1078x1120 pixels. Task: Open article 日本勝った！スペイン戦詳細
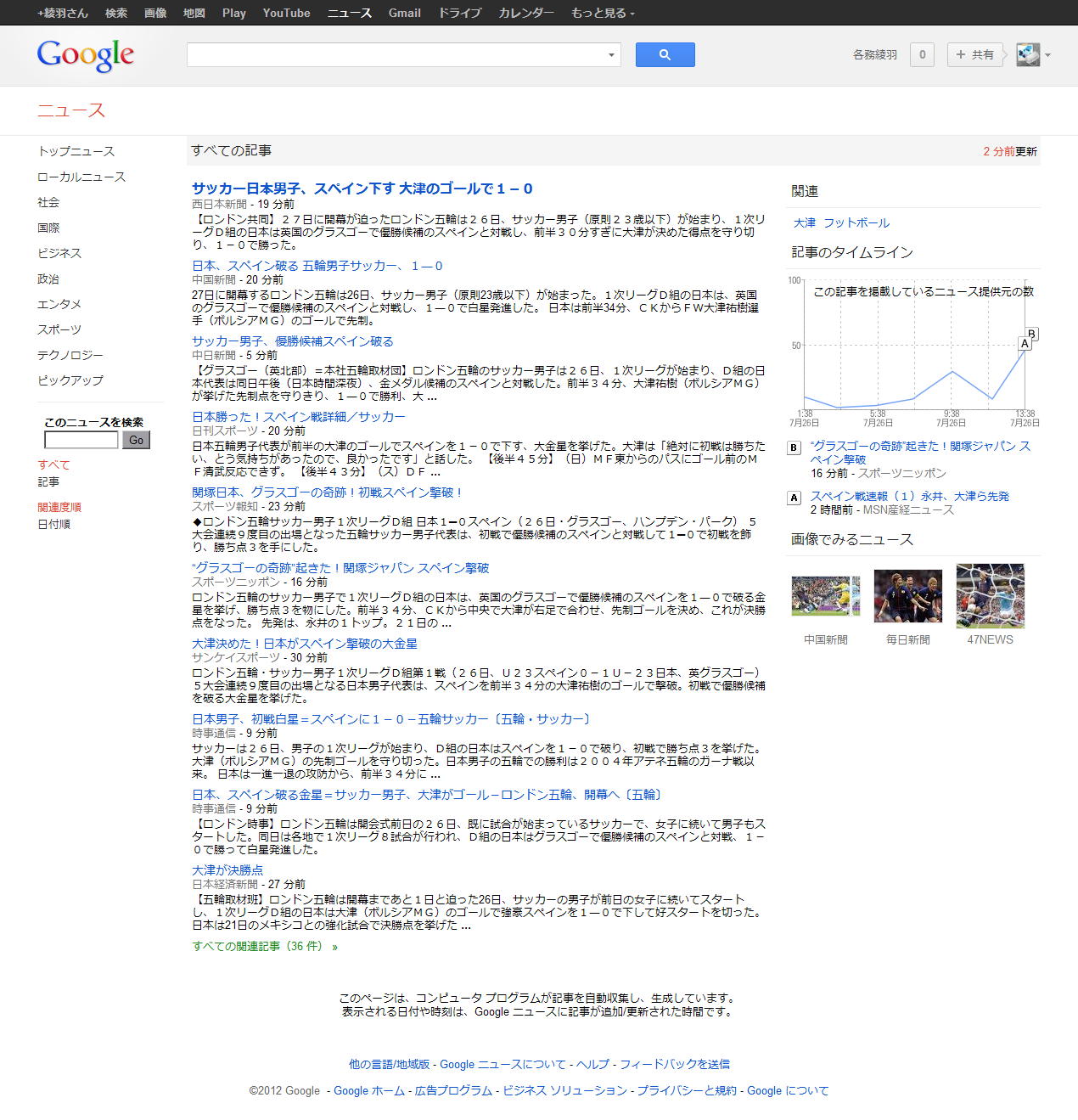pyautogui.click(x=299, y=417)
